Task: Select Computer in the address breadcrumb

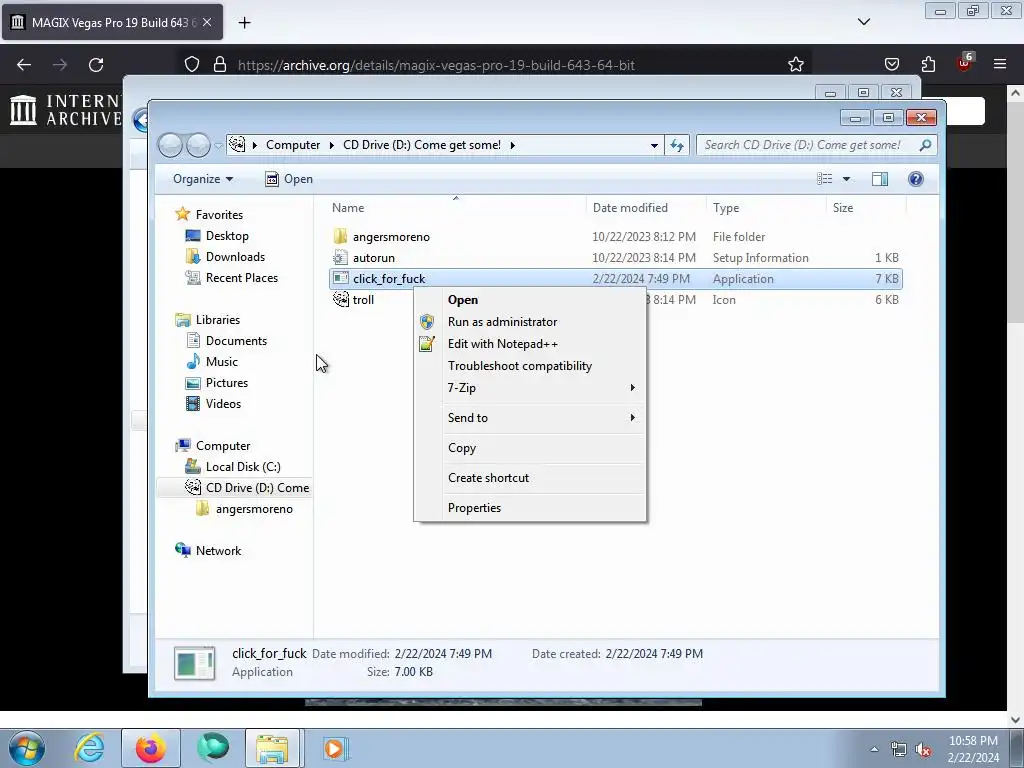Action: [x=293, y=145]
